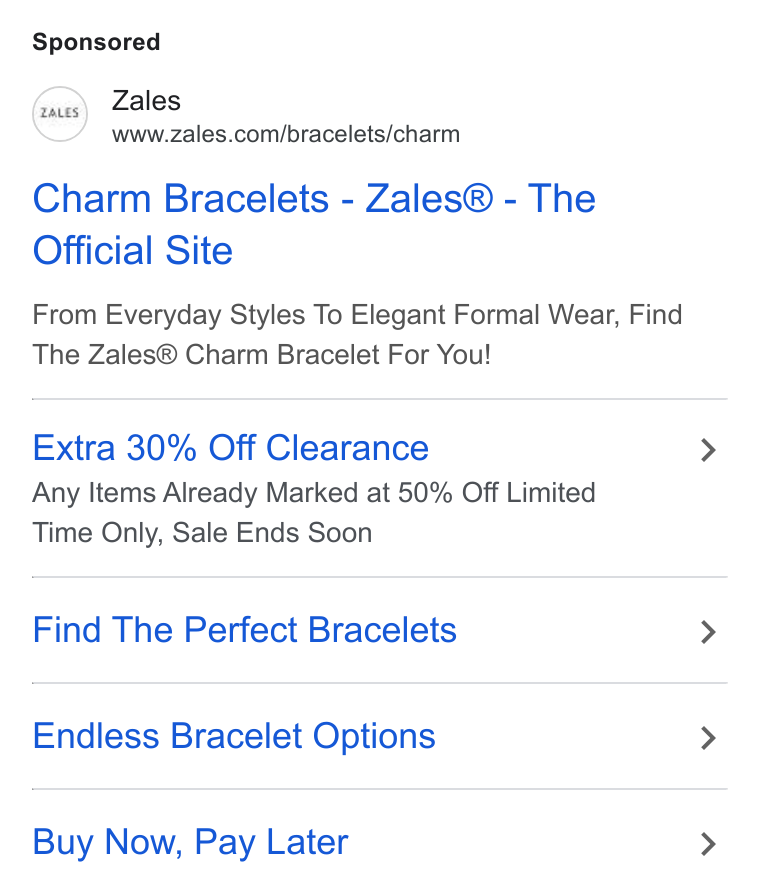Viewport: 760px width, 894px height.
Task: Select 'The Zales® Charm Bracelet For You!' text
Action: (x=262, y=355)
